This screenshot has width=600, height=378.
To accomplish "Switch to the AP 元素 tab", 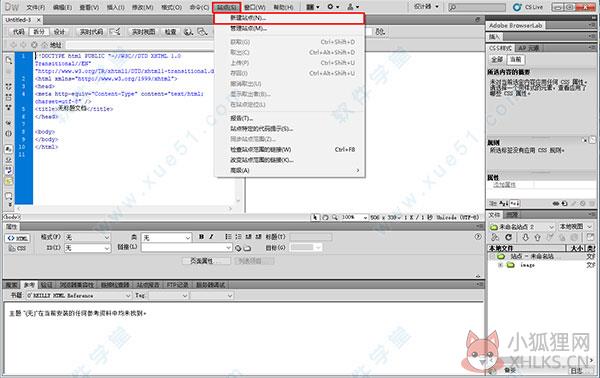I will pos(528,48).
